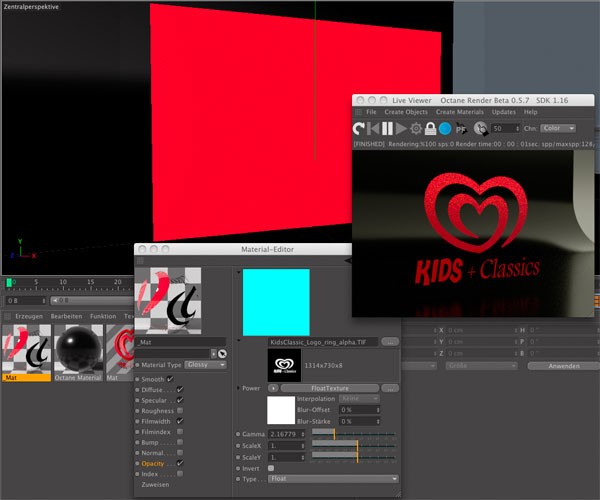The image size is (600, 500).
Task: Click the Zuweisen entry
Action: click(155, 485)
